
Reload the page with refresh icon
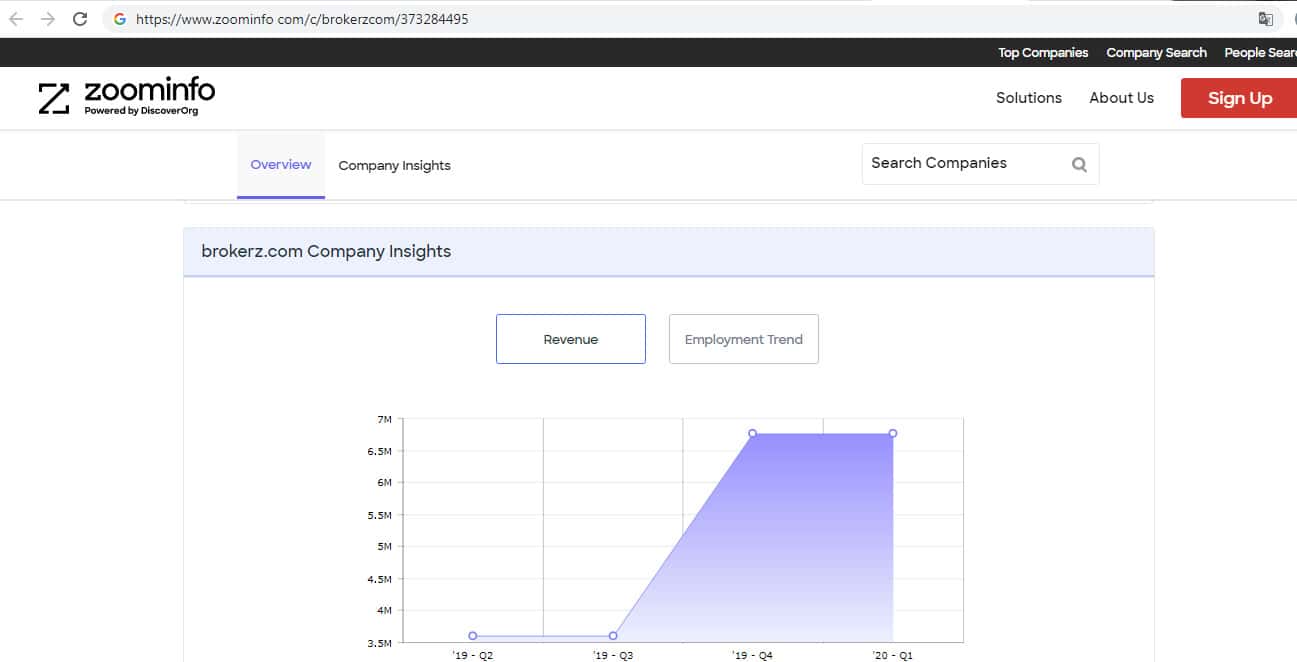[80, 19]
